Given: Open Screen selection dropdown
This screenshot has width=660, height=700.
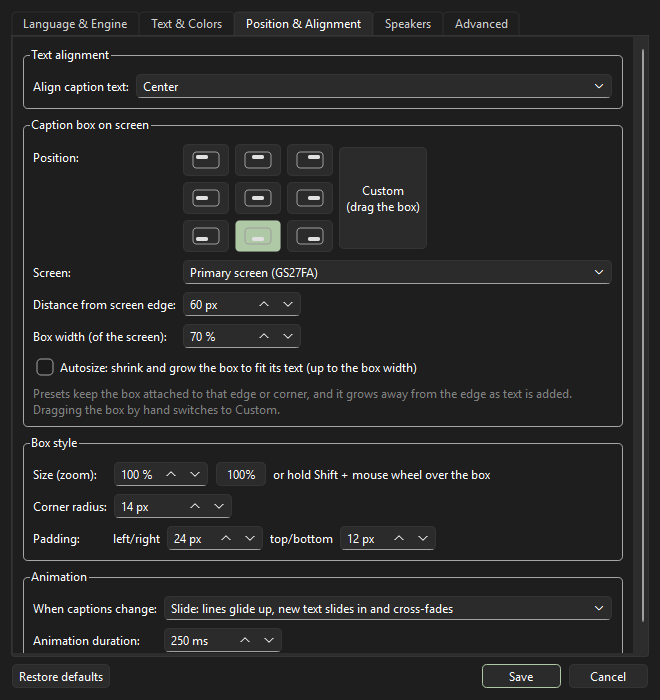Looking at the screenshot, I should coord(397,272).
